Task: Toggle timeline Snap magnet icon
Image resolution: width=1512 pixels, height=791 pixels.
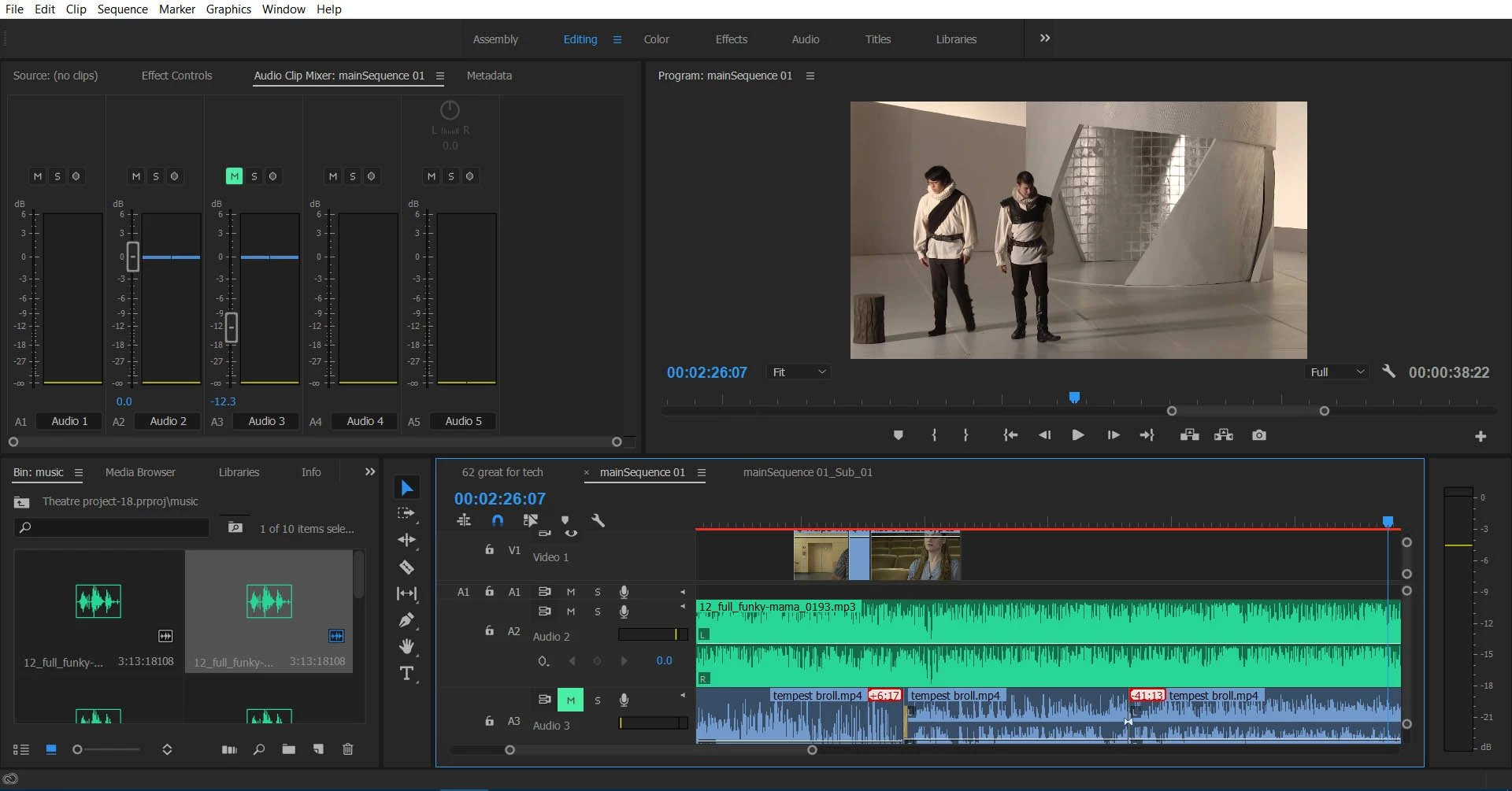Action: point(498,520)
